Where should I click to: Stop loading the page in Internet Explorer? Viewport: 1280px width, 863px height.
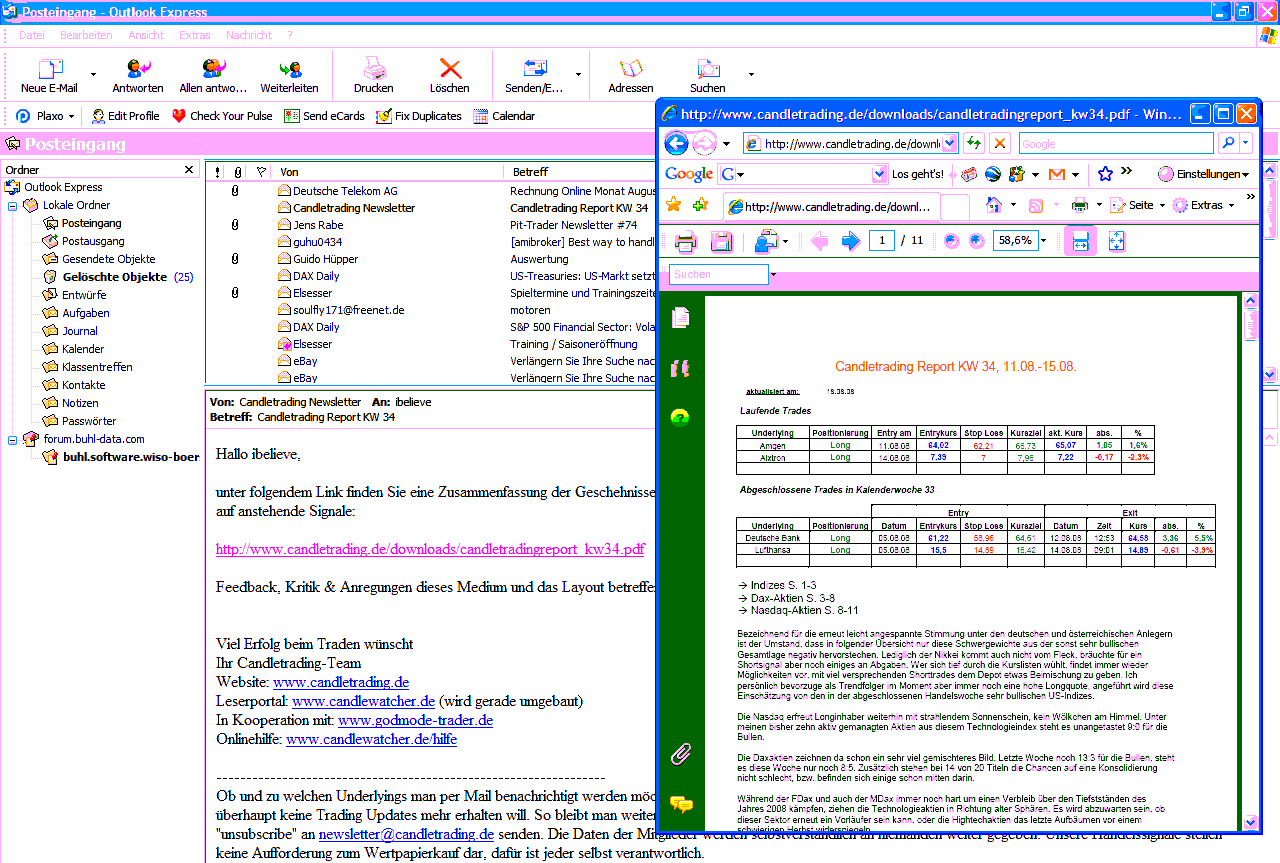point(999,144)
